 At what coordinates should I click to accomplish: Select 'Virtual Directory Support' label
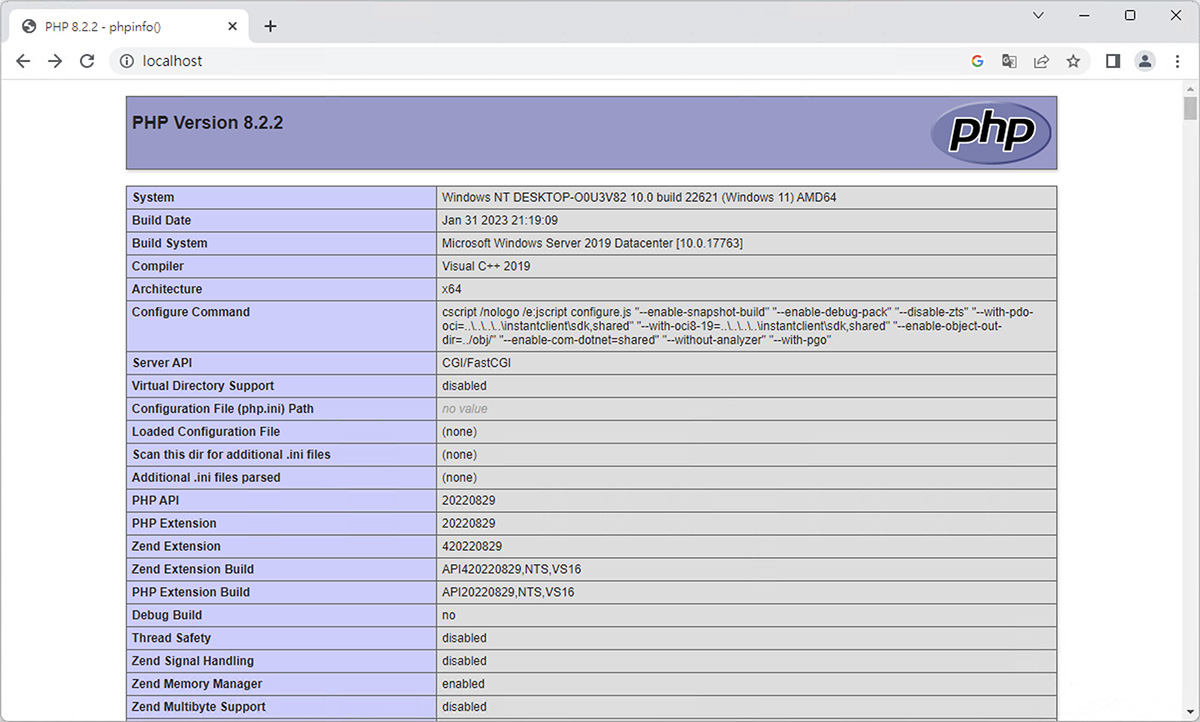[203, 386]
